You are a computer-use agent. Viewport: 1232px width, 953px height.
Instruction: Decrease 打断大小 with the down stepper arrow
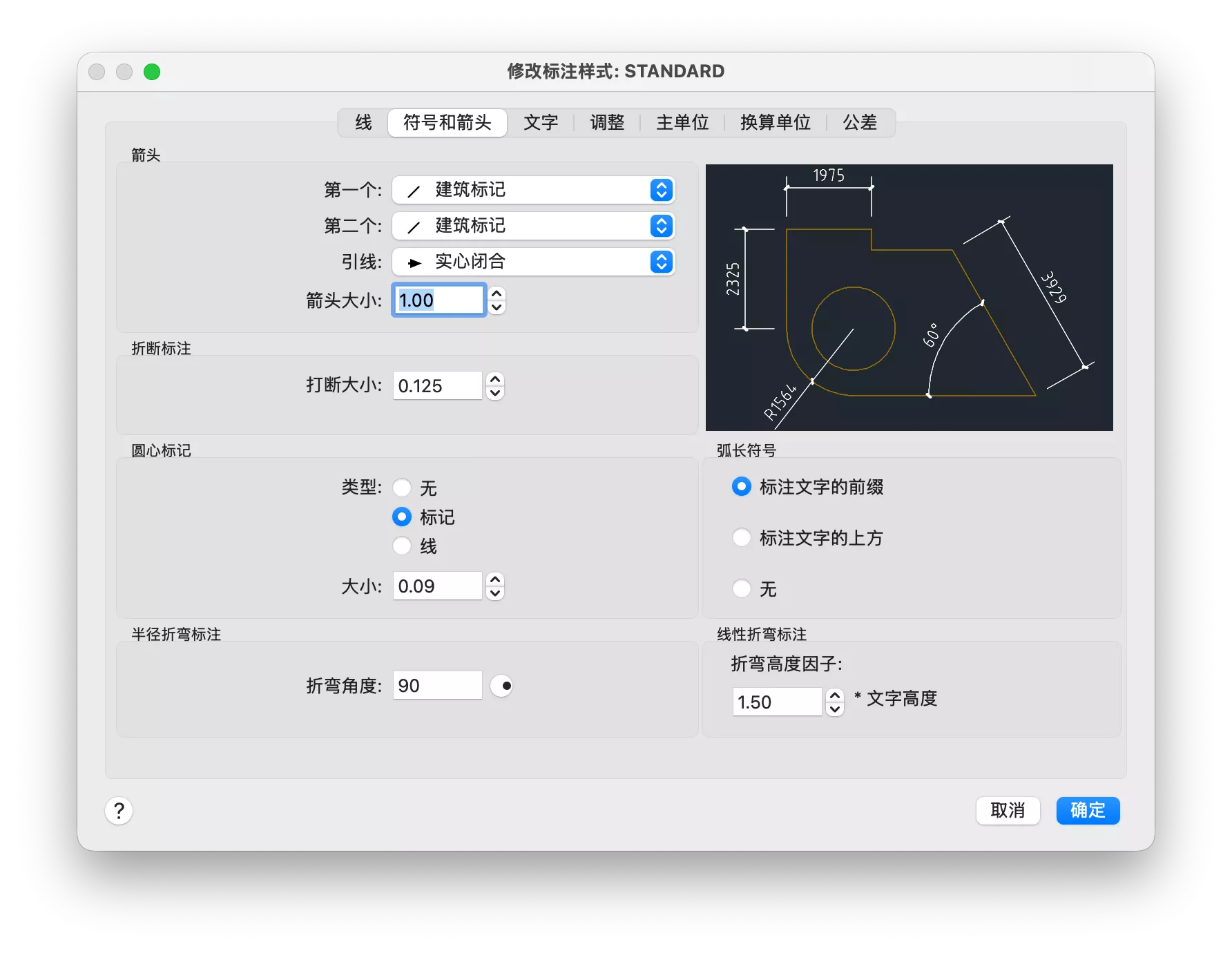[x=495, y=393]
